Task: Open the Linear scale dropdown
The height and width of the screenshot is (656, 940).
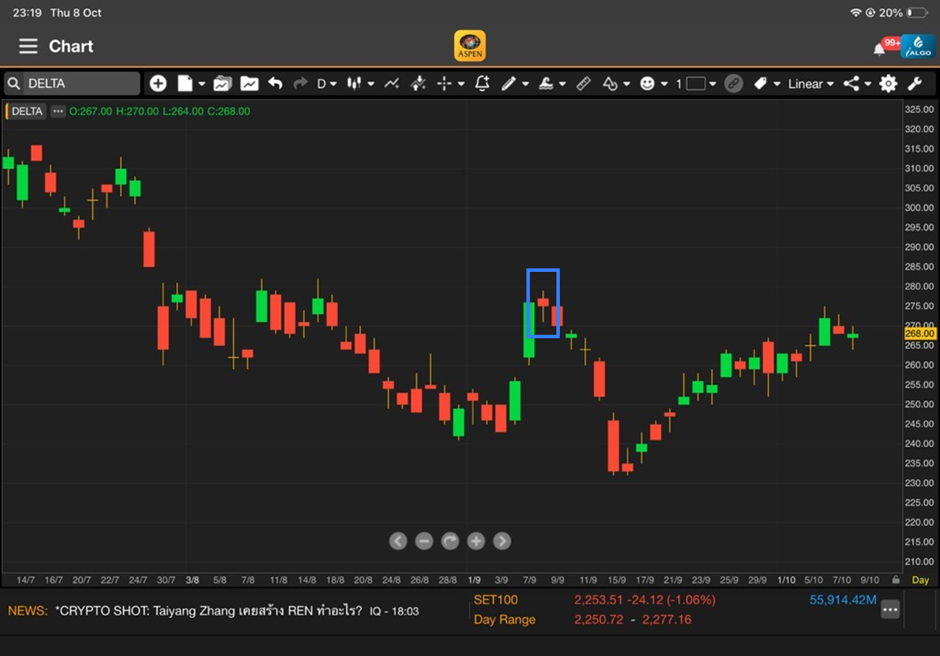Action: tap(811, 83)
